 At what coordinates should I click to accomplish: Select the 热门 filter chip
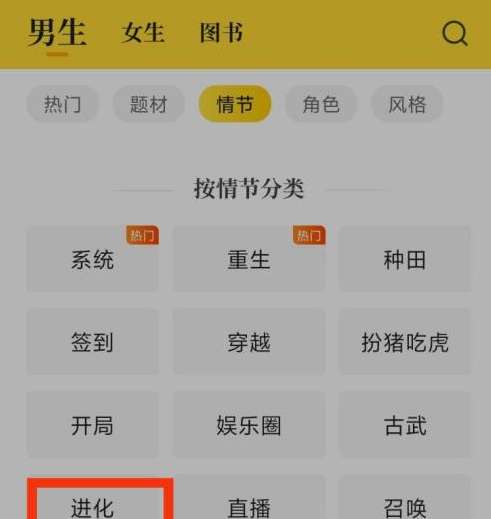[x=63, y=104]
